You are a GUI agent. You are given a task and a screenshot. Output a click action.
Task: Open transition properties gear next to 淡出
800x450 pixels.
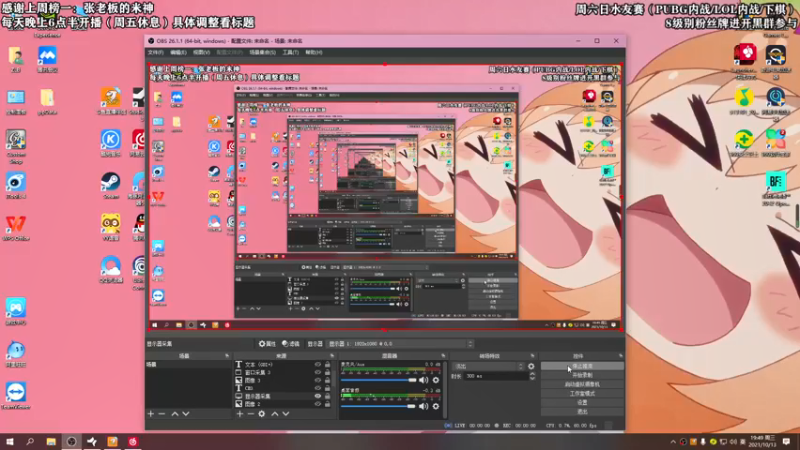click(531, 366)
